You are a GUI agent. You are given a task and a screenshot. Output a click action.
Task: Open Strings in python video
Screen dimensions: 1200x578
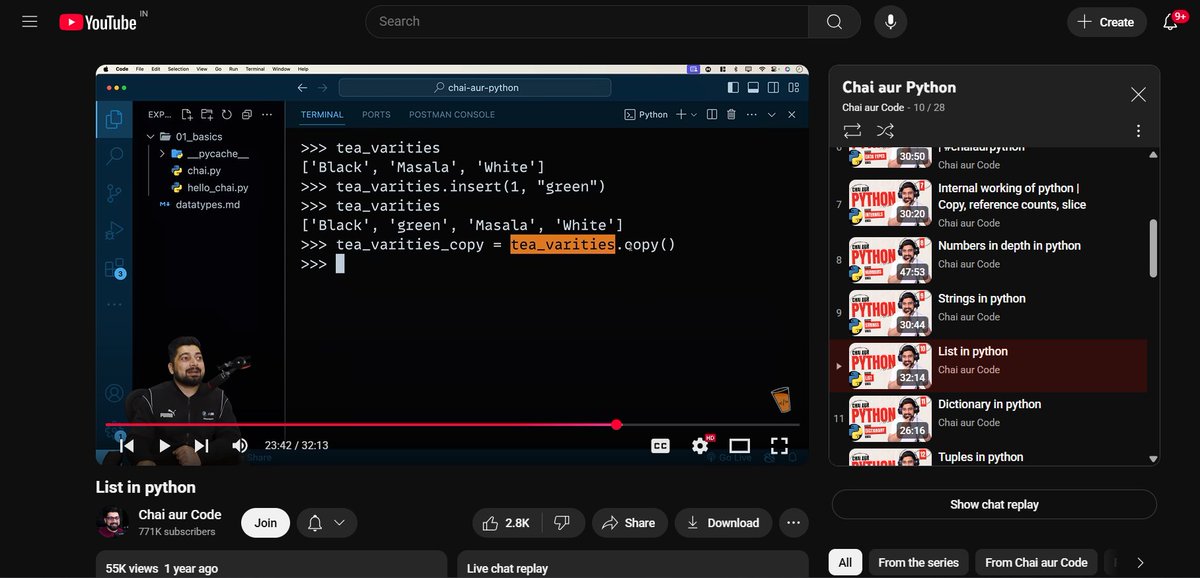pyautogui.click(x=989, y=311)
